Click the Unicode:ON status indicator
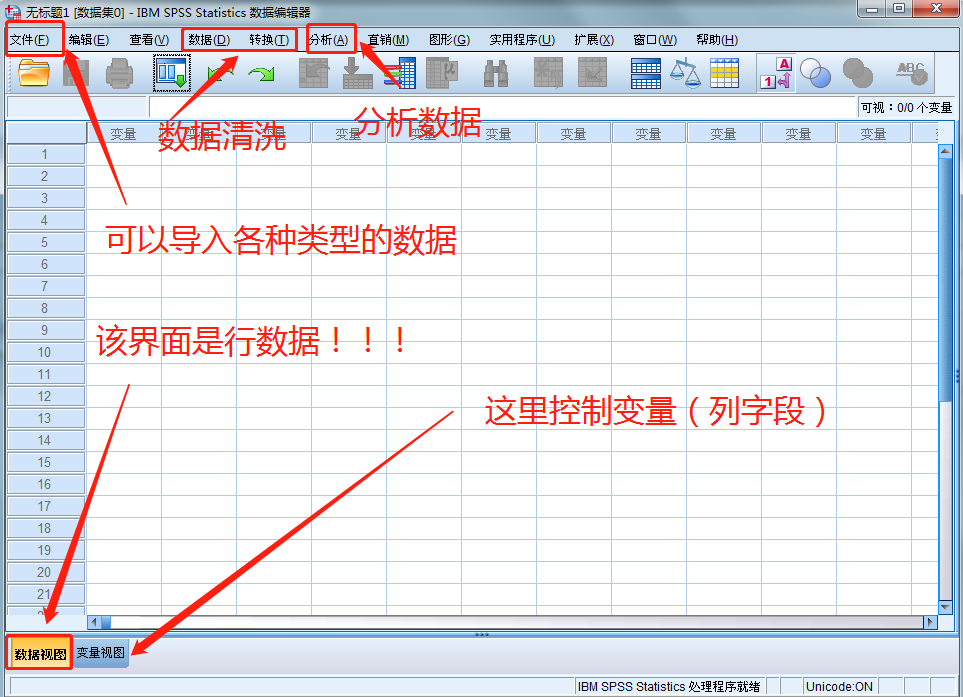 point(839,686)
